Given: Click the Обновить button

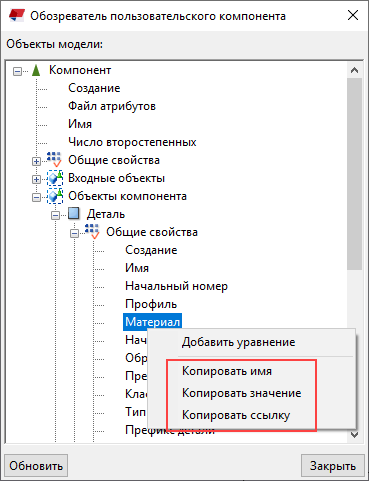Looking at the screenshot, I should (x=36, y=466).
